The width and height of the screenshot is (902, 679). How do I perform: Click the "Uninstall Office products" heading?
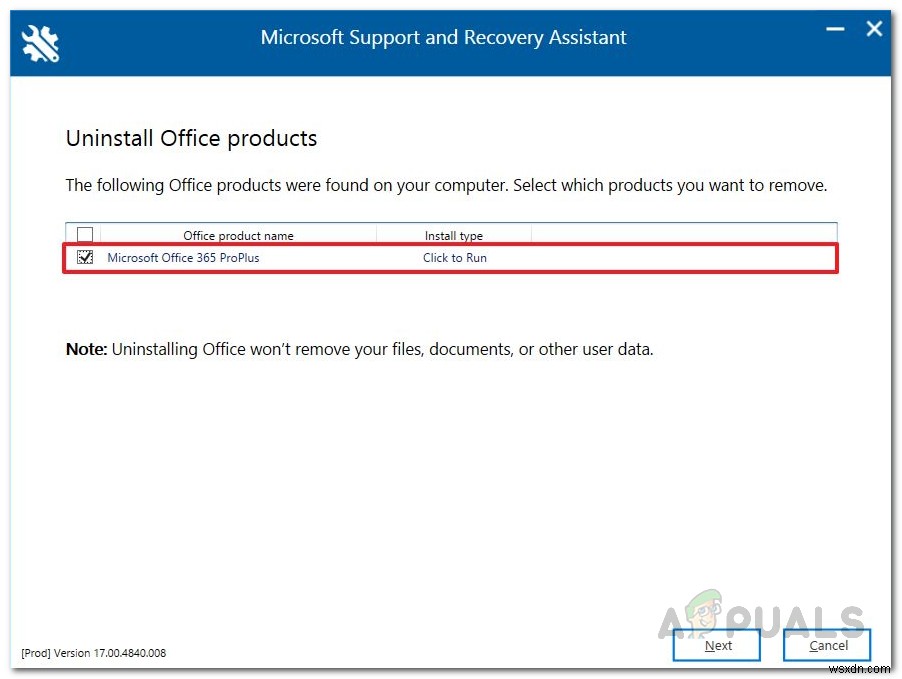(190, 139)
